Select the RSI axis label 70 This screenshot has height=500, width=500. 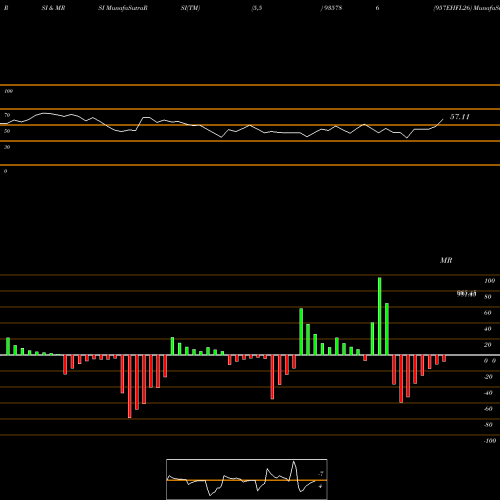(7, 115)
